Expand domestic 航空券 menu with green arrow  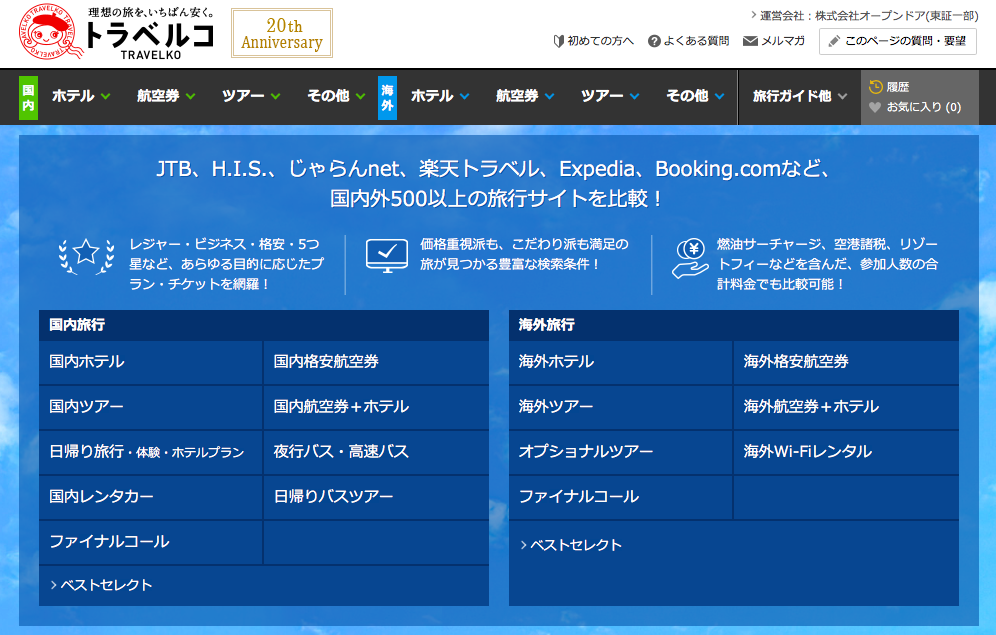[166, 96]
